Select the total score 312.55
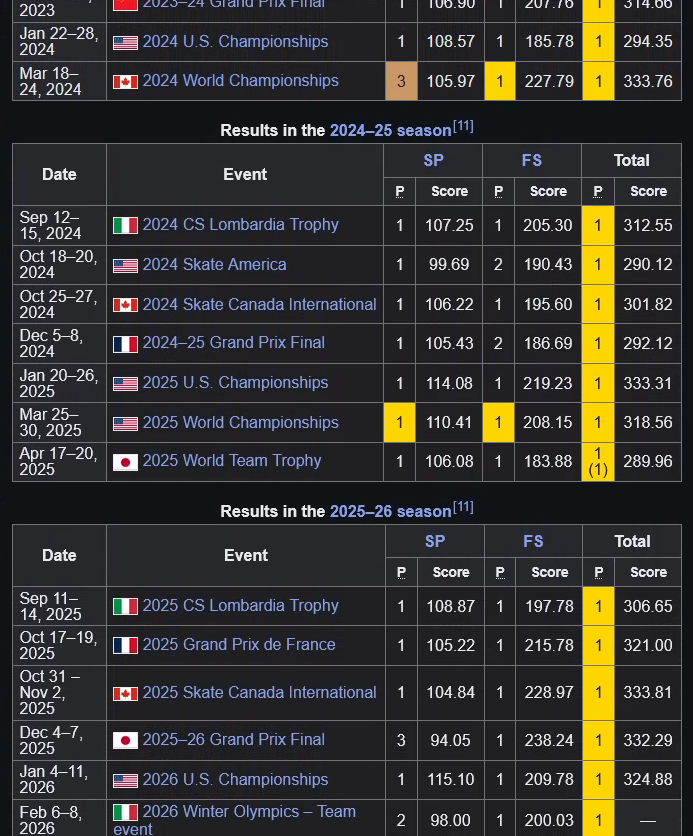The image size is (693, 836). click(648, 226)
